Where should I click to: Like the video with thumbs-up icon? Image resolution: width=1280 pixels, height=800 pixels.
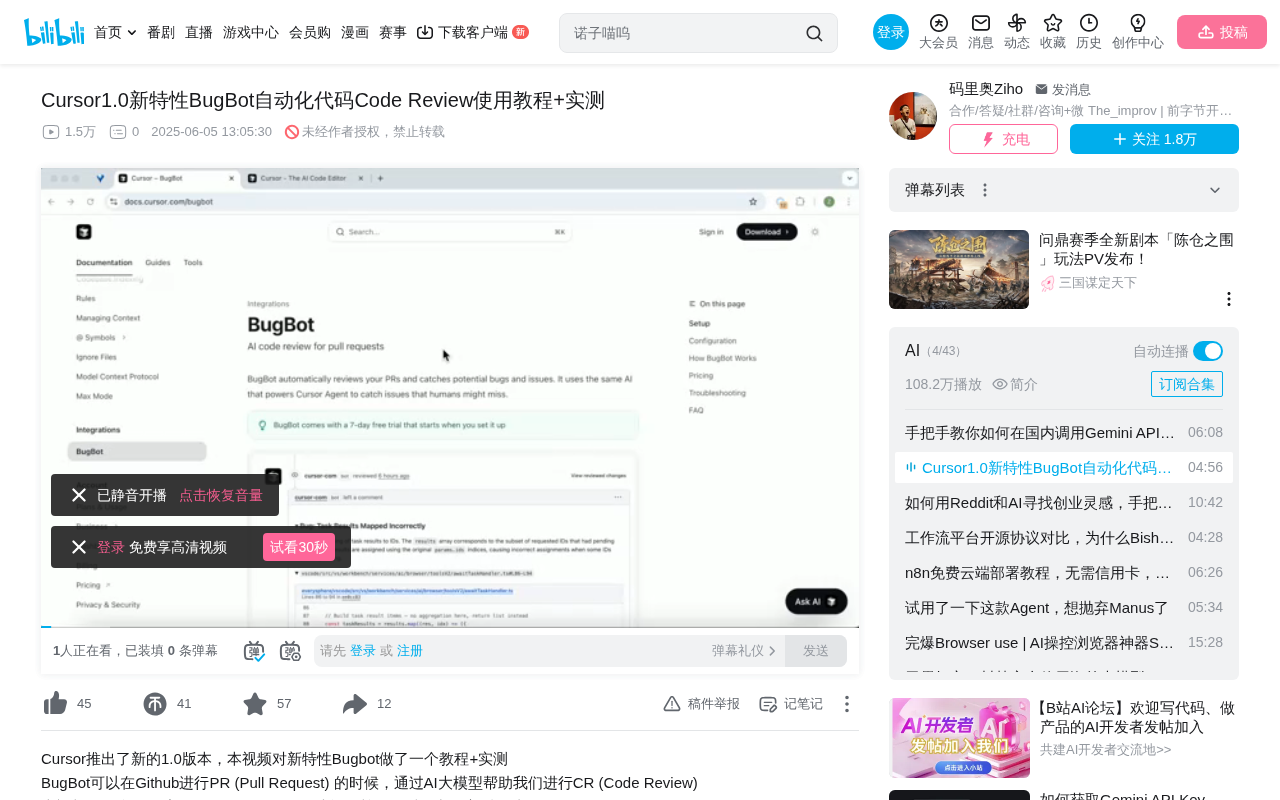56,704
